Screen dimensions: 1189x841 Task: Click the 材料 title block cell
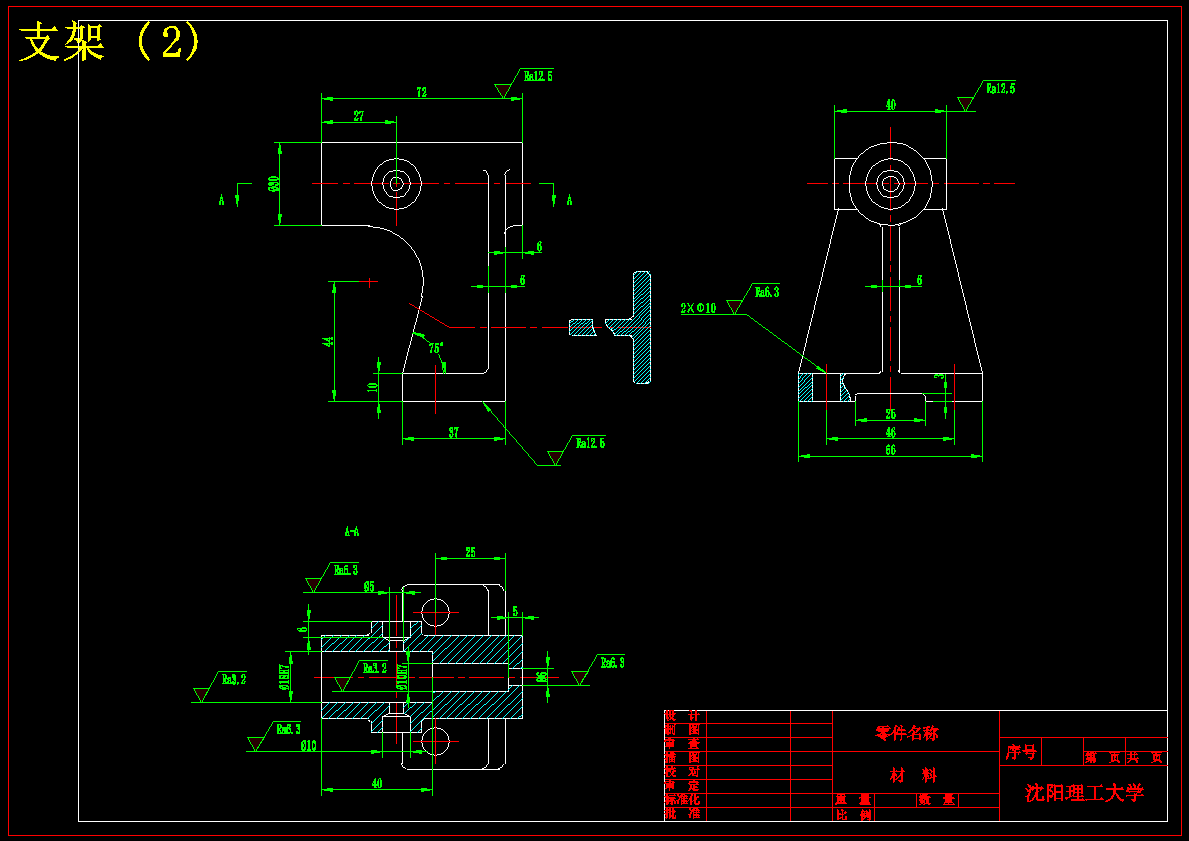914,775
